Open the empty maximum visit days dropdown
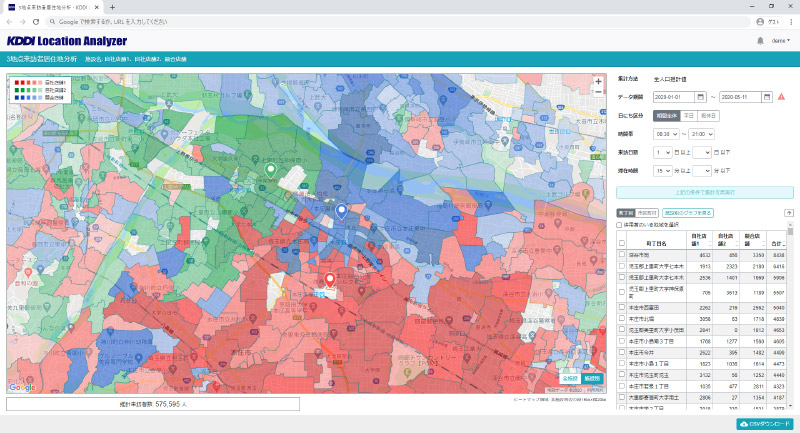 point(702,152)
